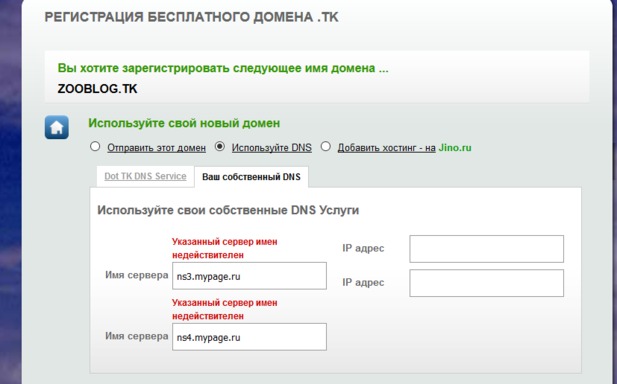Select the 'Используйте DNS' radio button

tap(220, 147)
